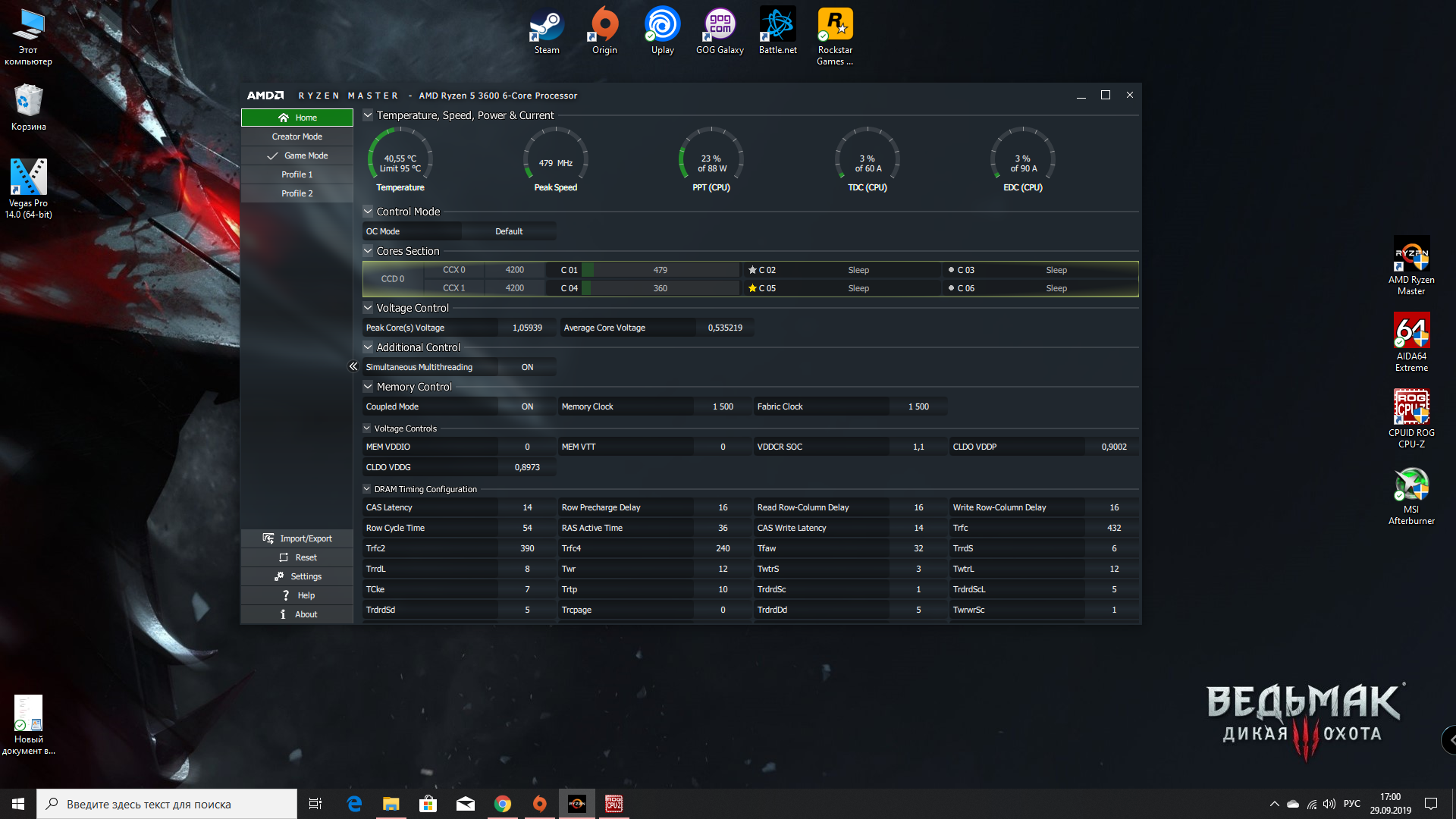Switch to Creator Mode tab
Viewport: 1456px width, 819px height.
coord(297,136)
